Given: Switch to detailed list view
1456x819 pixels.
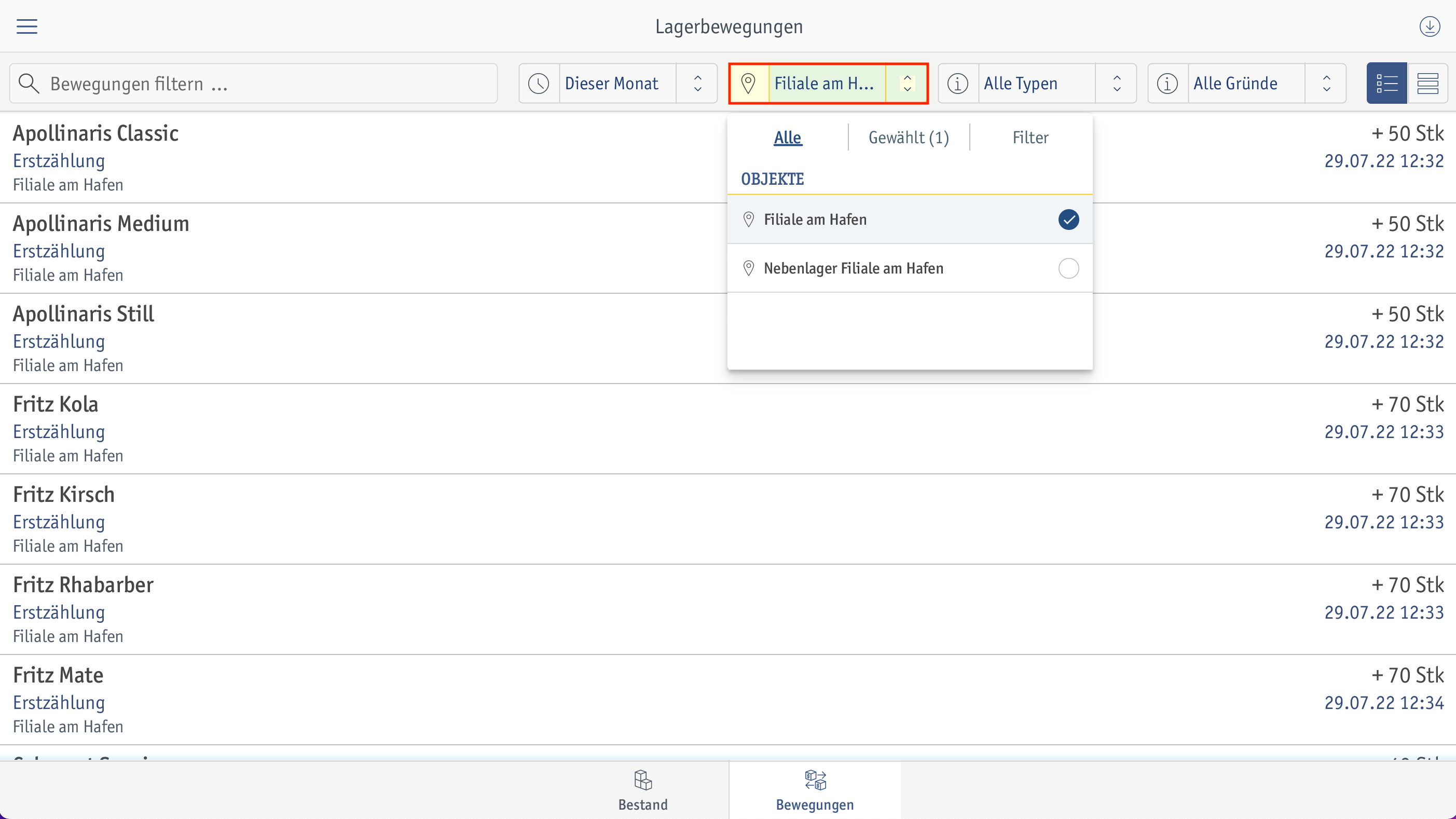Looking at the screenshot, I should point(1386,83).
